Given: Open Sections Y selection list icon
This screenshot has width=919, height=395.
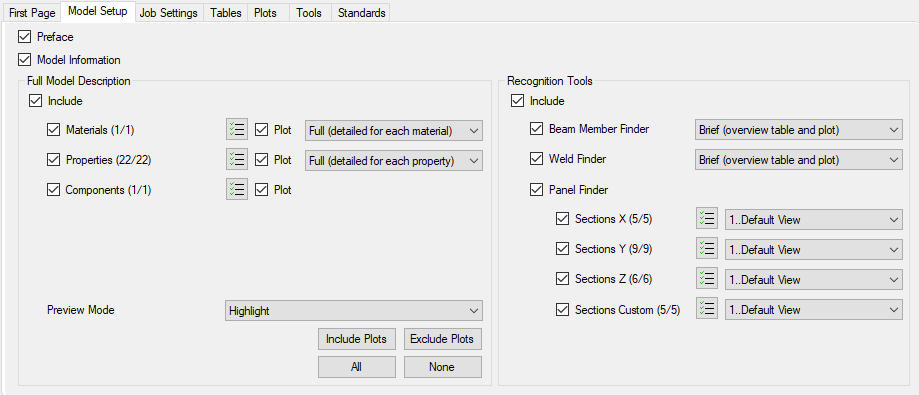Looking at the screenshot, I should [x=707, y=249].
